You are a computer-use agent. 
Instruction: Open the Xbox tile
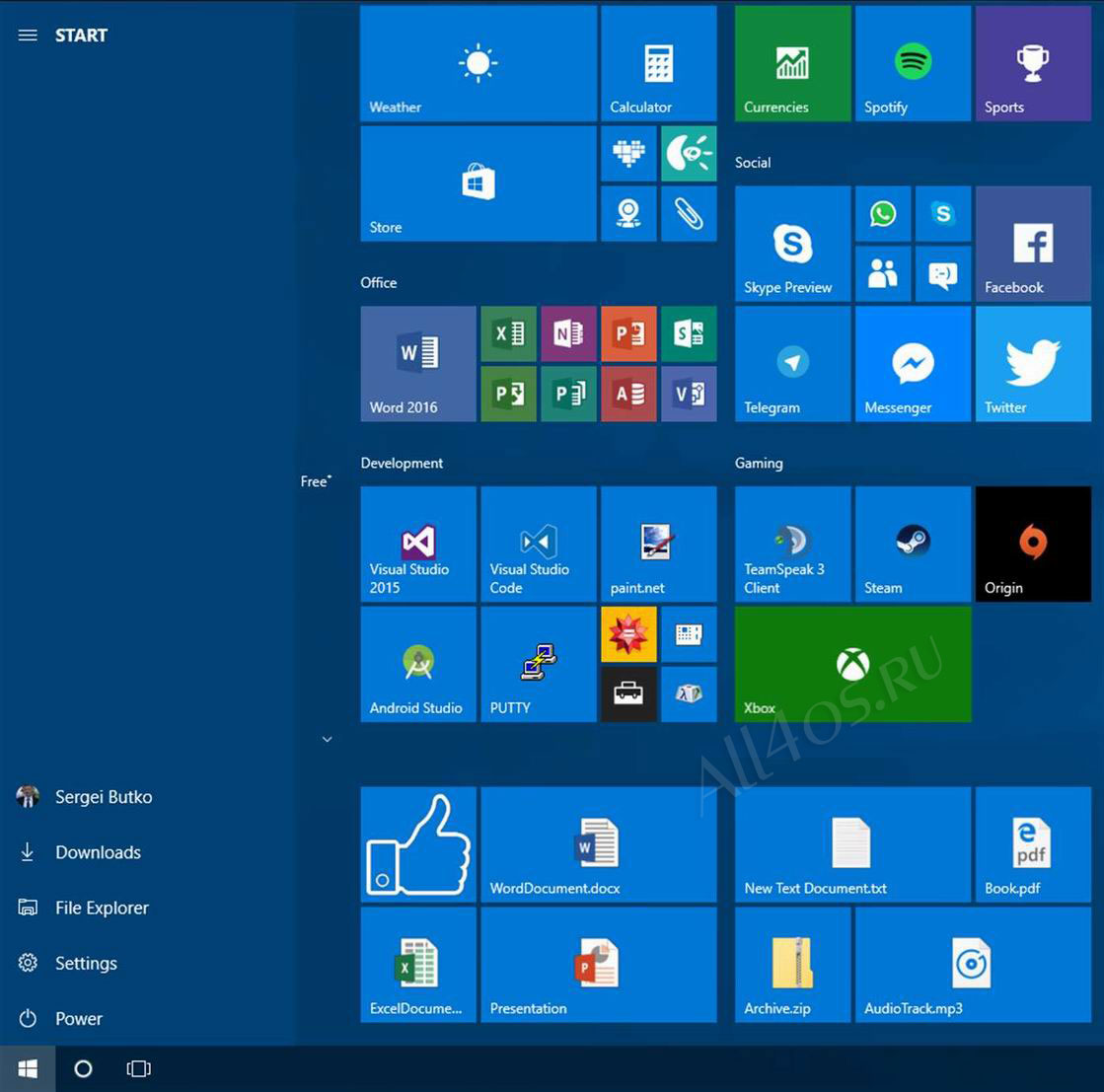[x=852, y=664]
